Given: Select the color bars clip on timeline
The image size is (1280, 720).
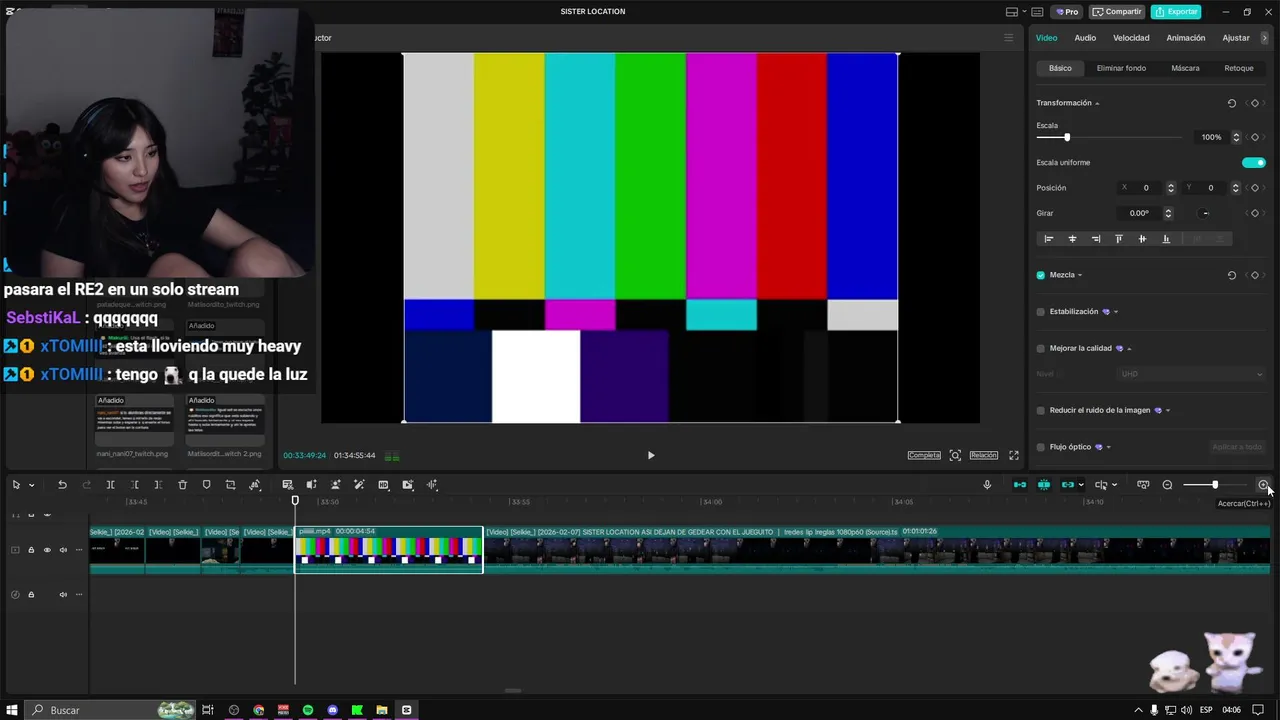Looking at the screenshot, I should [388, 550].
